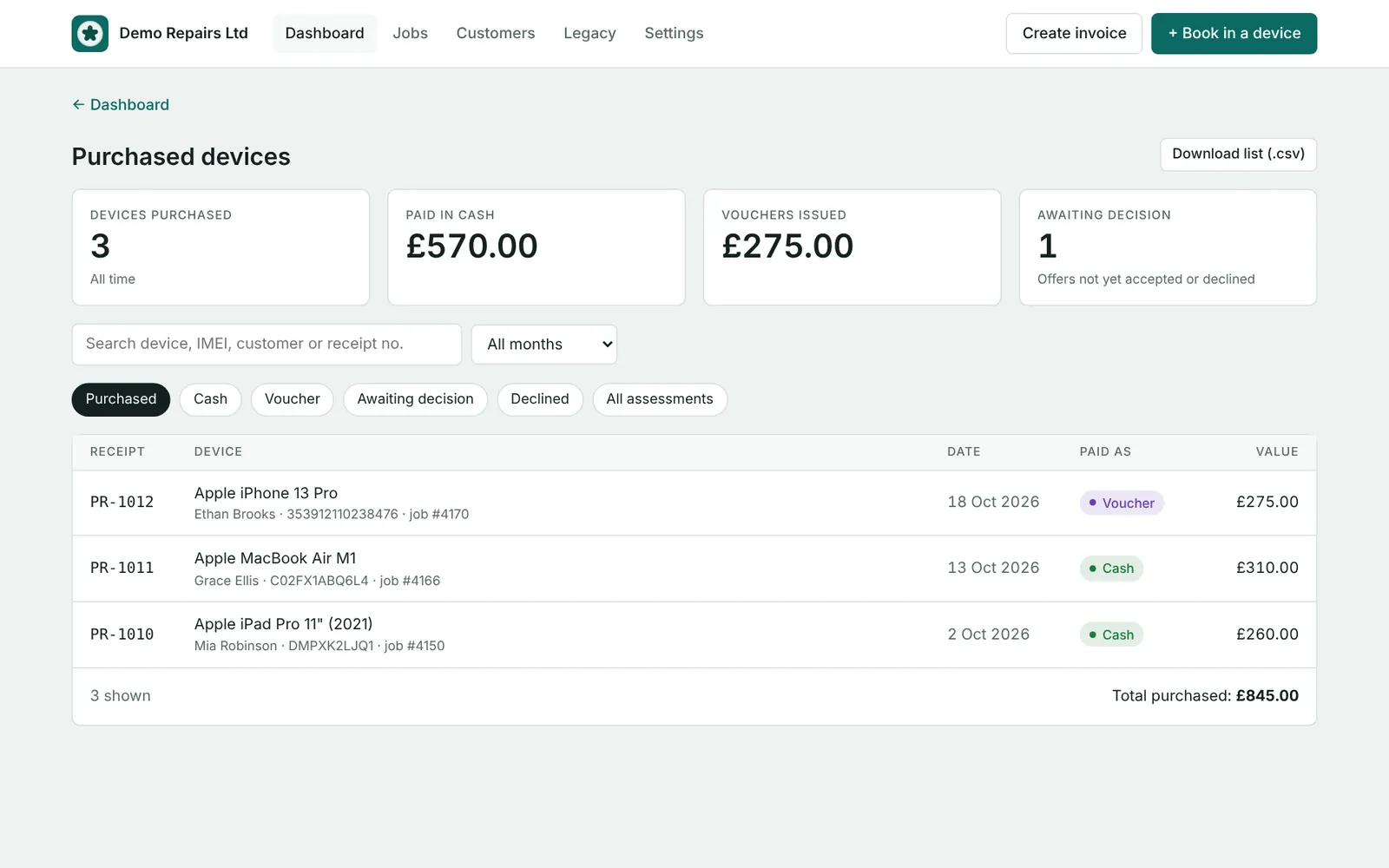This screenshot has width=1389, height=868.
Task: Click the Ethan Brooks details line
Action: 332,515
